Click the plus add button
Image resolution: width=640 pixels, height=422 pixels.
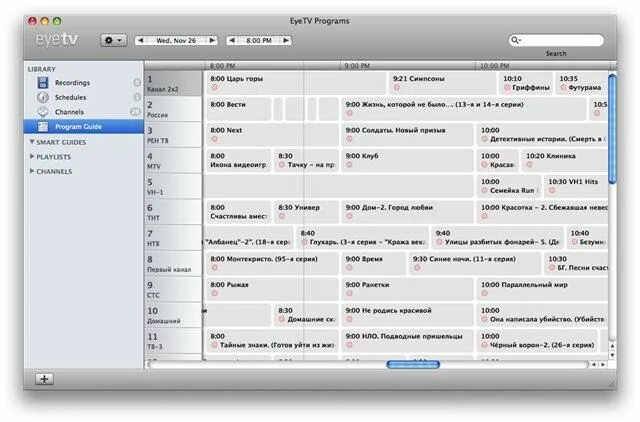tap(44, 379)
